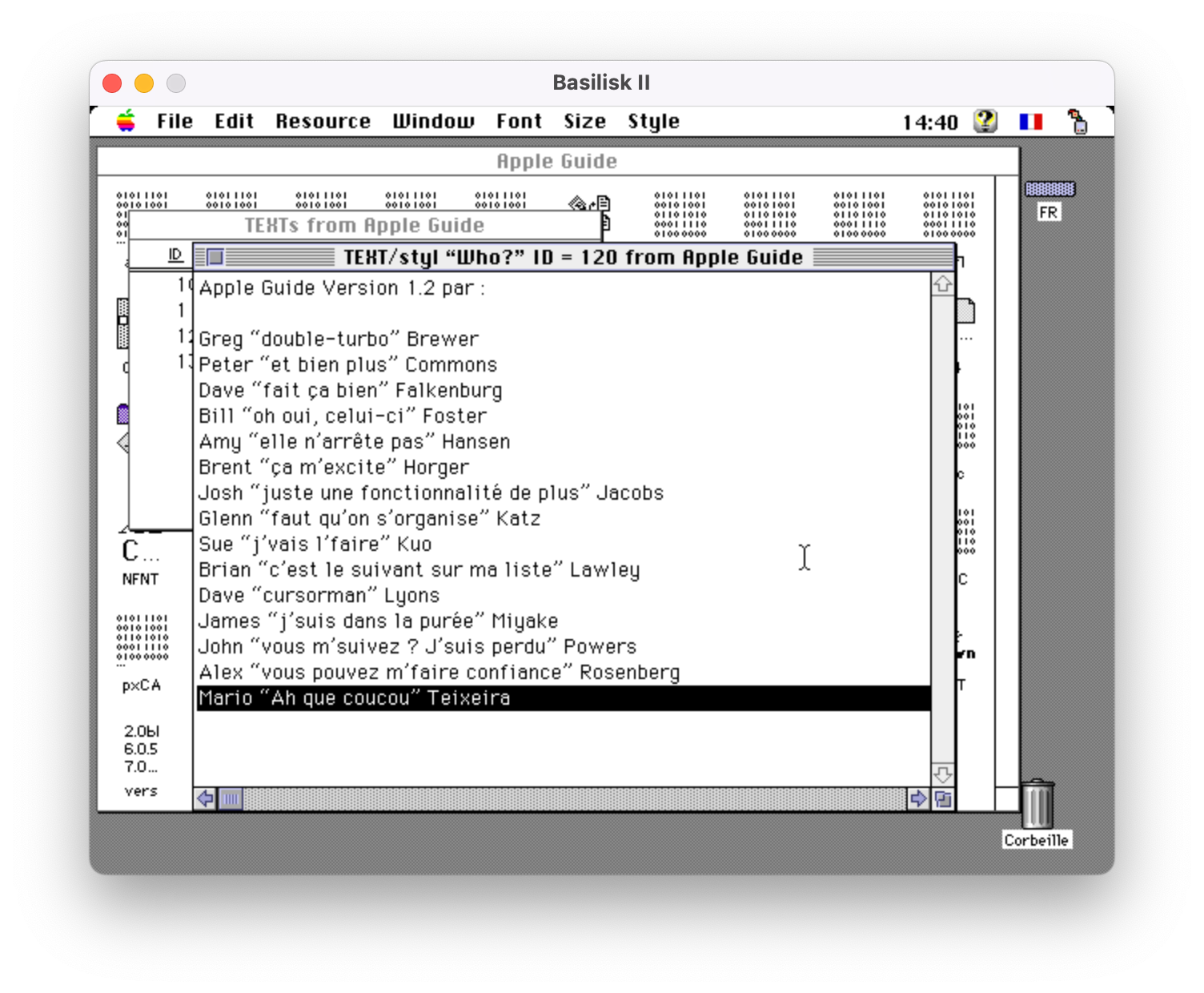Screen dimensions: 1204x993
Task: Open the Window menu
Action: point(433,122)
